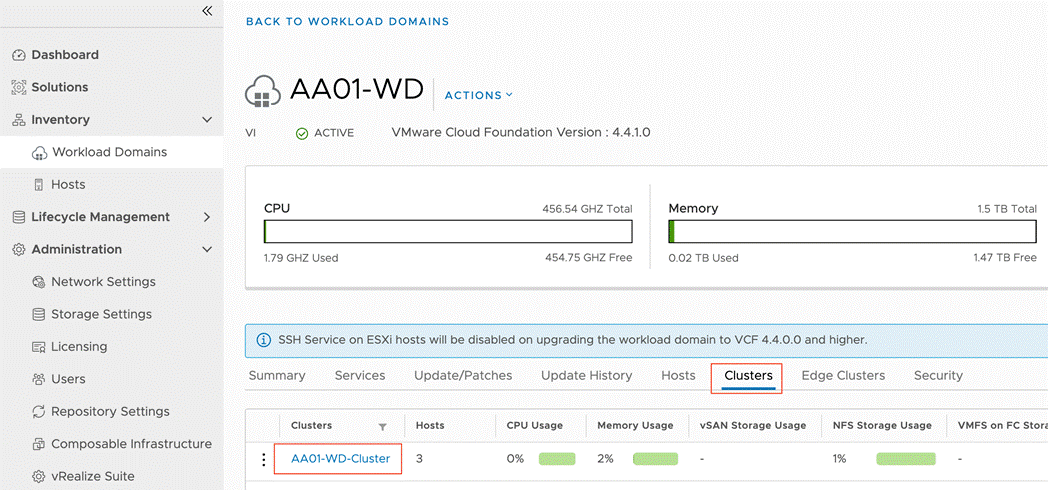Image resolution: width=1048 pixels, height=490 pixels.
Task: Open Hosts under Inventory
Action: tap(68, 185)
